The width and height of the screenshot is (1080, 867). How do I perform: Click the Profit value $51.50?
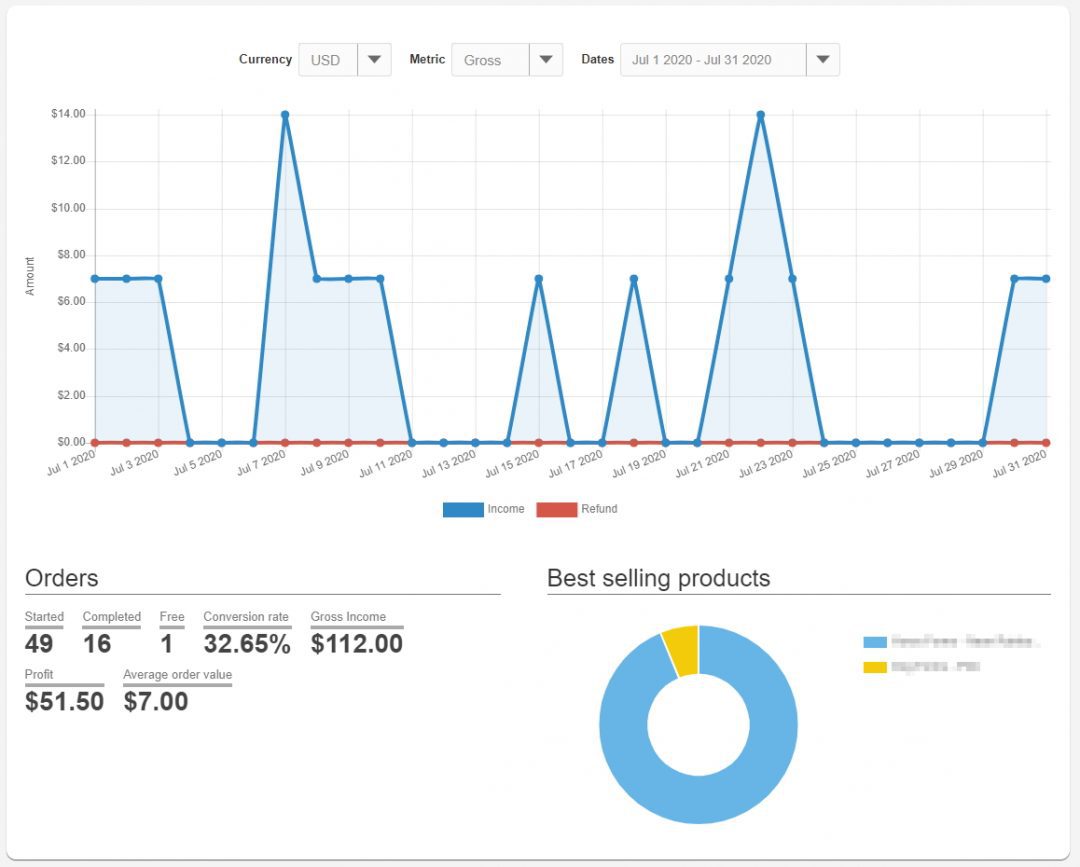pyautogui.click(x=65, y=702)
